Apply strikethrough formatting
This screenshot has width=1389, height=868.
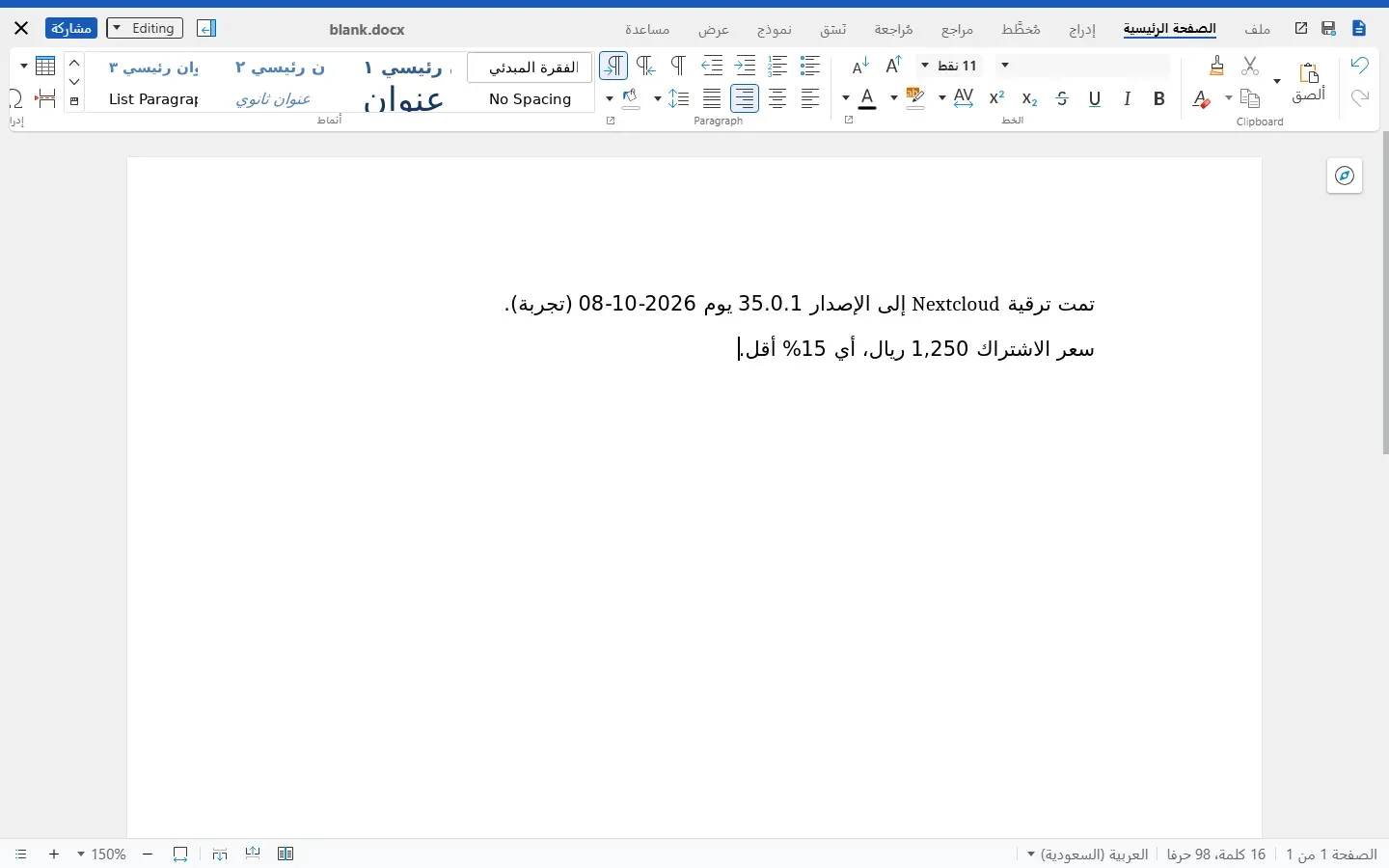tap(1062, 98)
